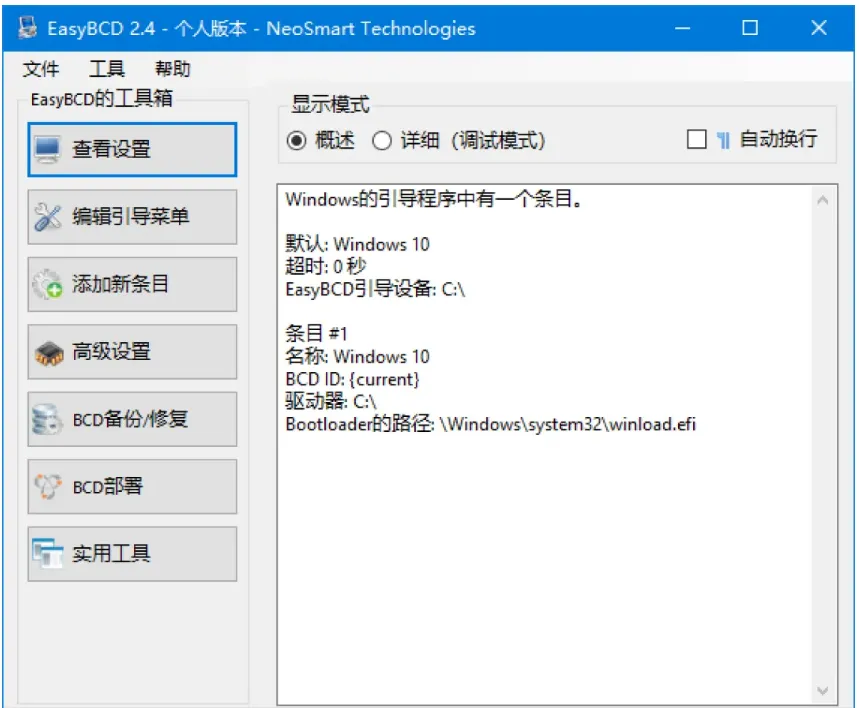Click the scrollbar down arrow in text pane

(822, 691)
